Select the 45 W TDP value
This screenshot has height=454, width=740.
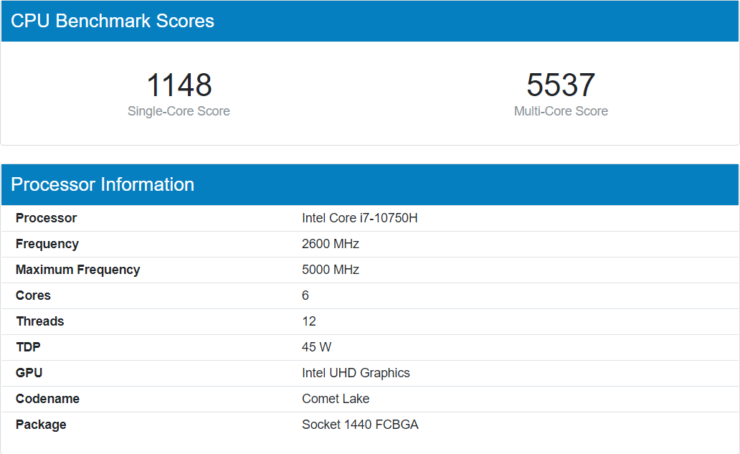(x=316, y=347)
